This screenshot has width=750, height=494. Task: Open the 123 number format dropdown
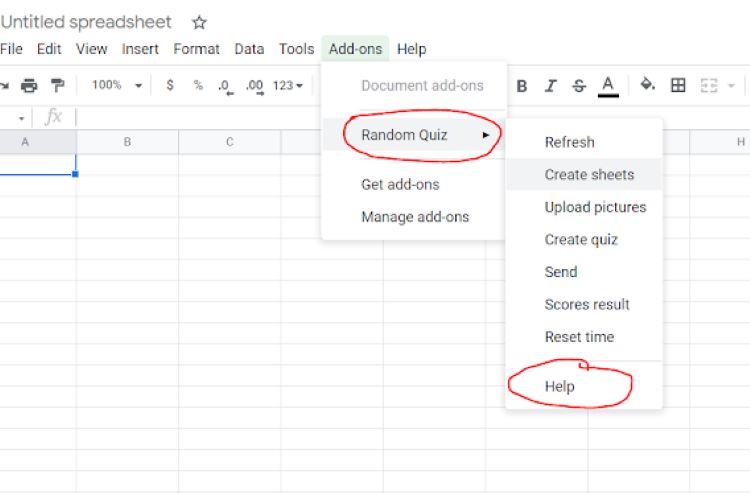pos(288,86)
